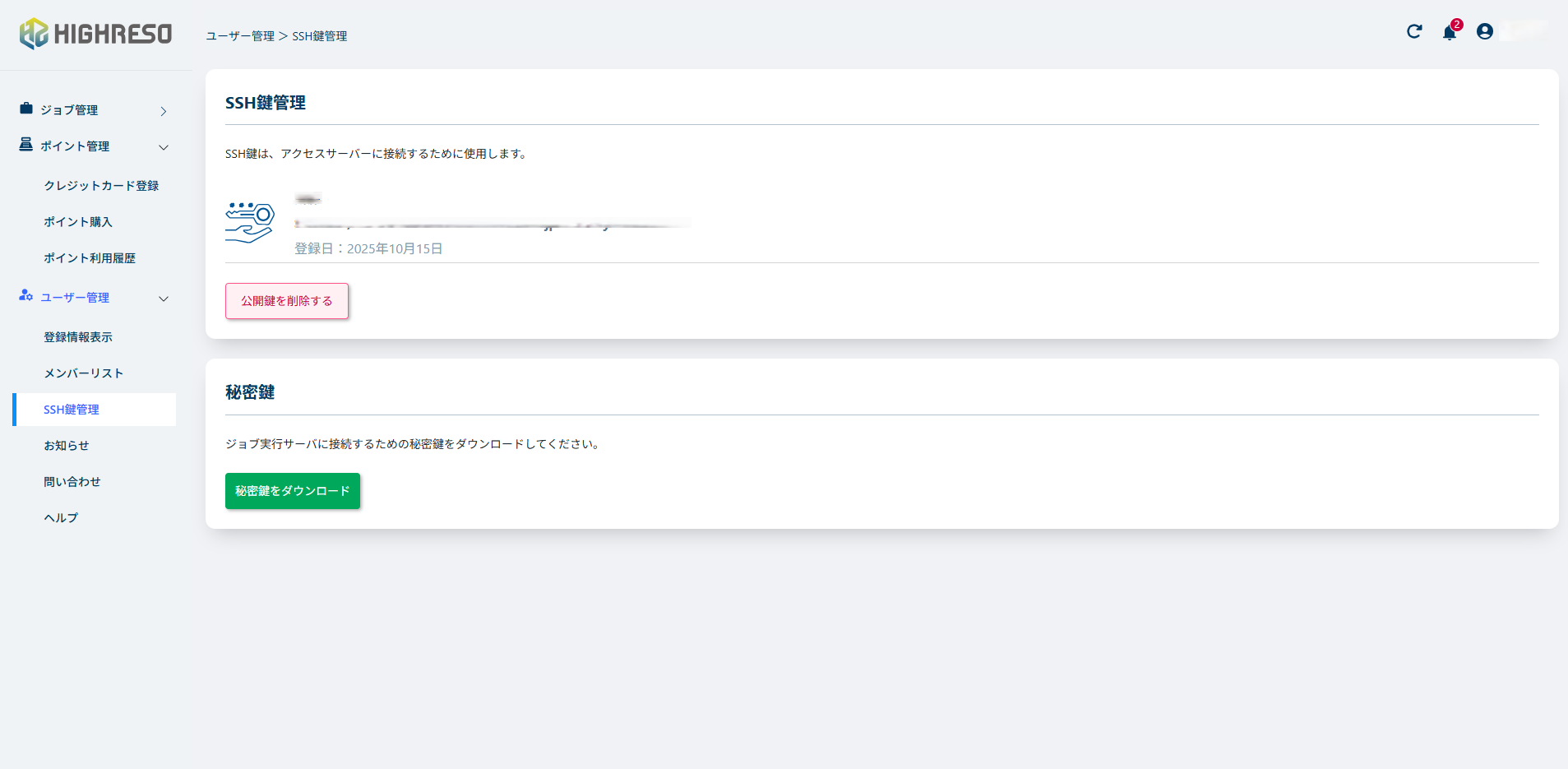Collapse the ポイント管理 section chevron
This screenshot has height=769, width=1568.
164,147
